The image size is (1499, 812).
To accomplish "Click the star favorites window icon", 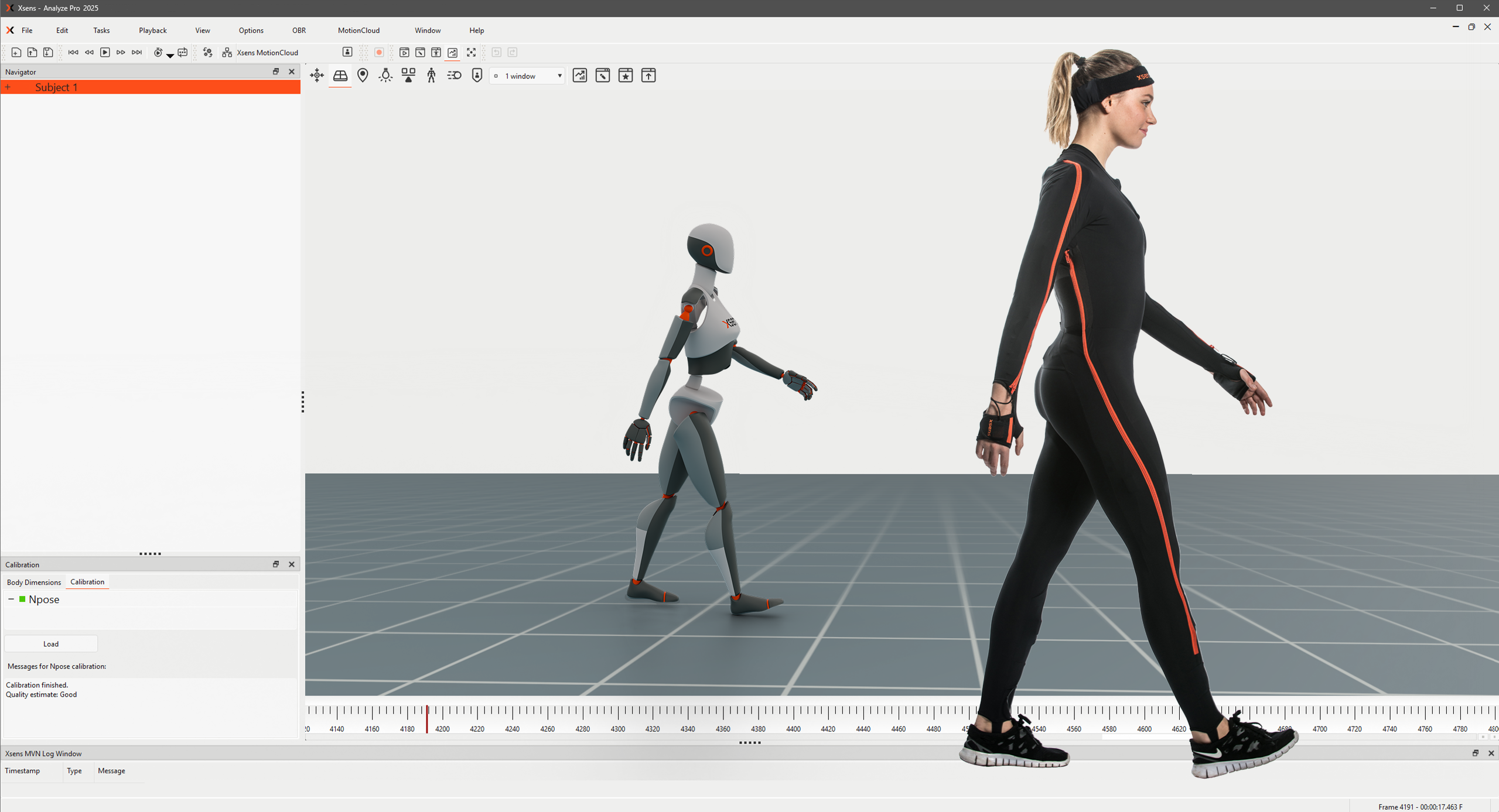I will pyautogui.click(x=626, y=76).
